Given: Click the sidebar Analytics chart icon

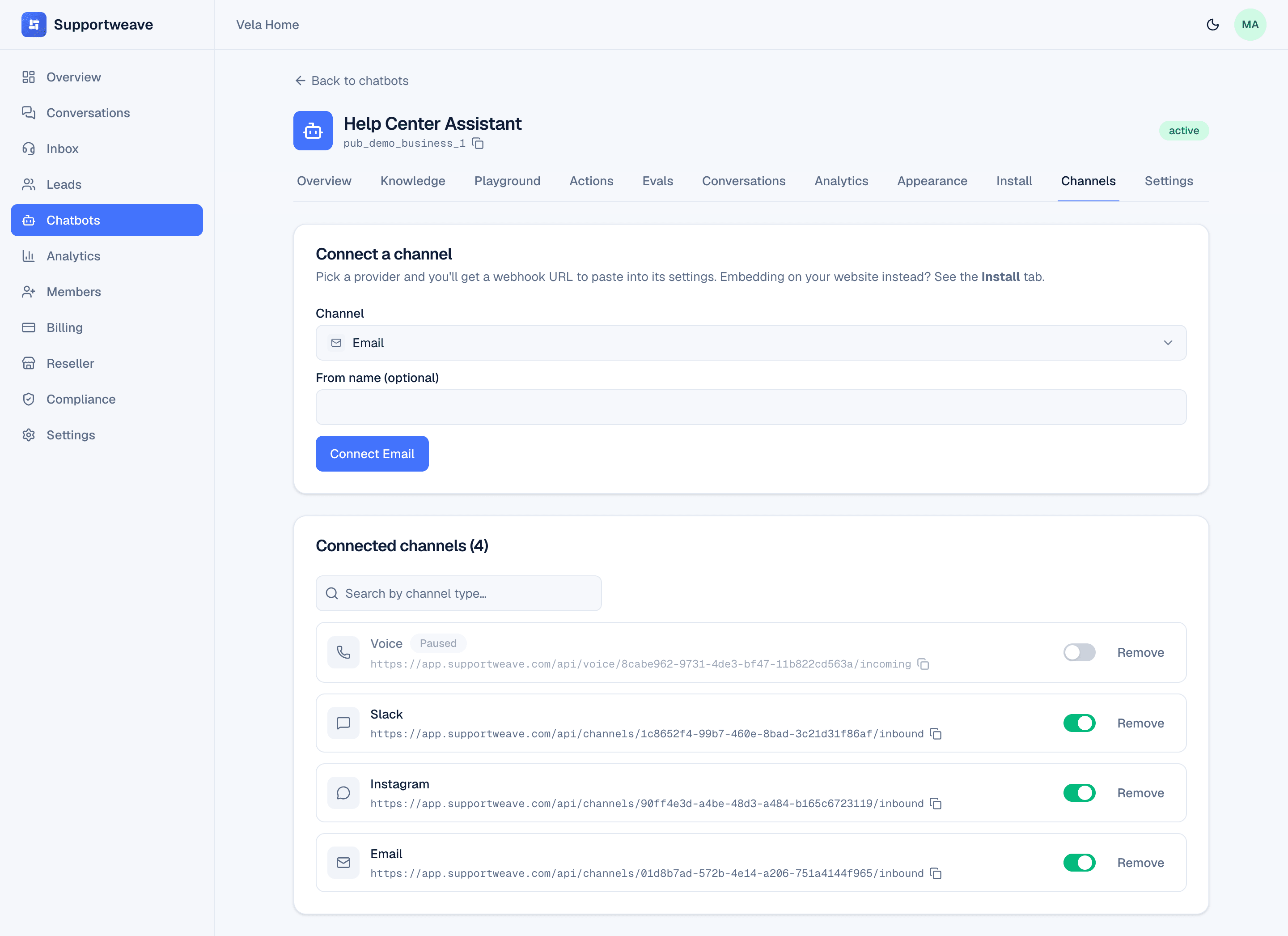Looking at the screenshot, I should coord(28,256).
